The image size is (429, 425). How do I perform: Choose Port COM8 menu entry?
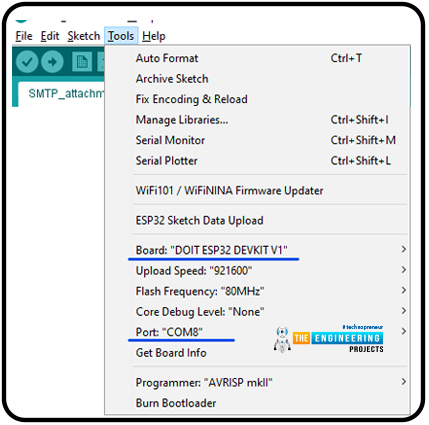tap(257, 332)
